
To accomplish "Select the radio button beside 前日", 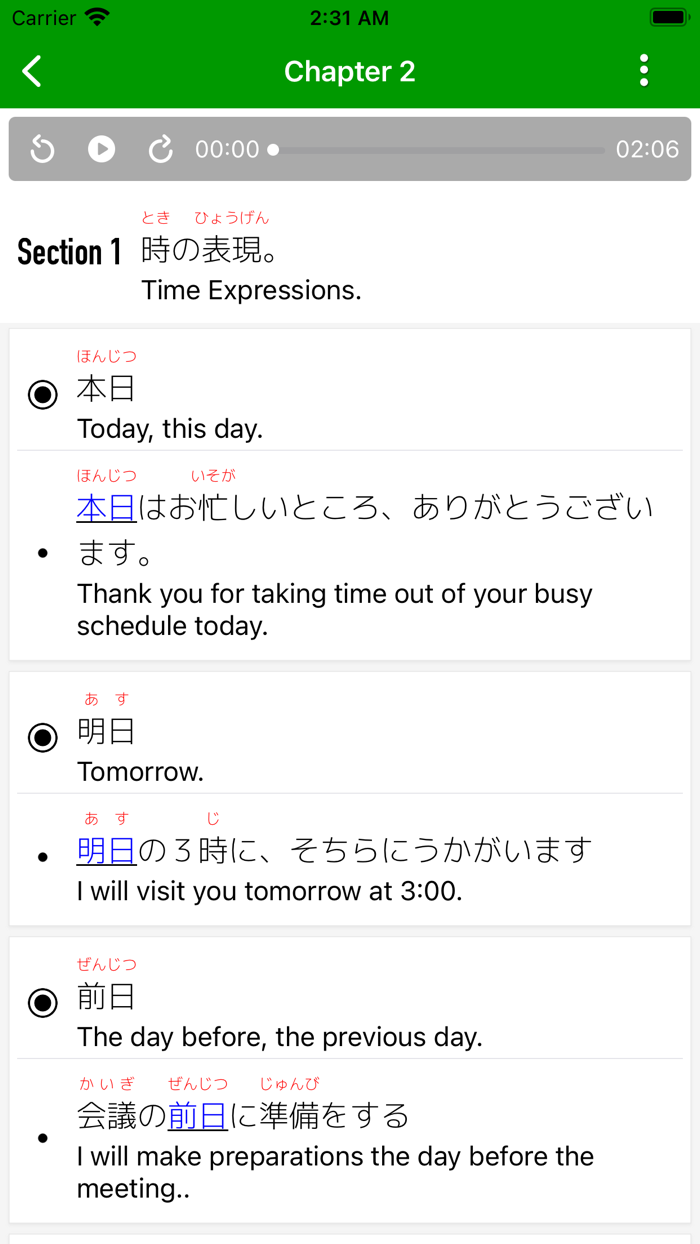I will pos(42,1002).
